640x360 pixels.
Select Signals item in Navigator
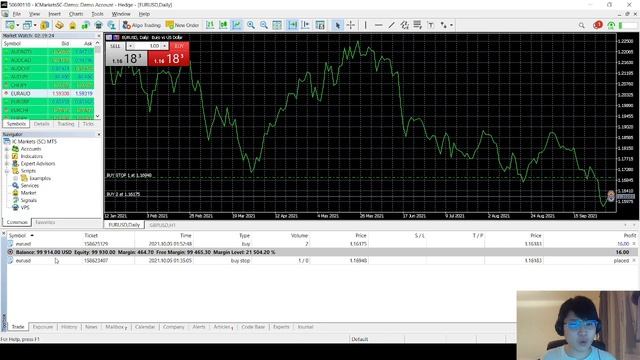point(29,200)
